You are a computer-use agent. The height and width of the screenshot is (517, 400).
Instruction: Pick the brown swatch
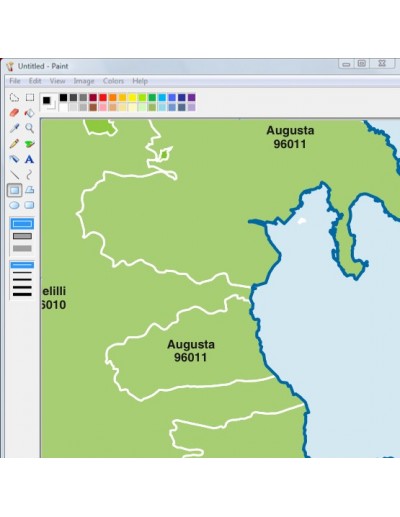click(93, 107)
